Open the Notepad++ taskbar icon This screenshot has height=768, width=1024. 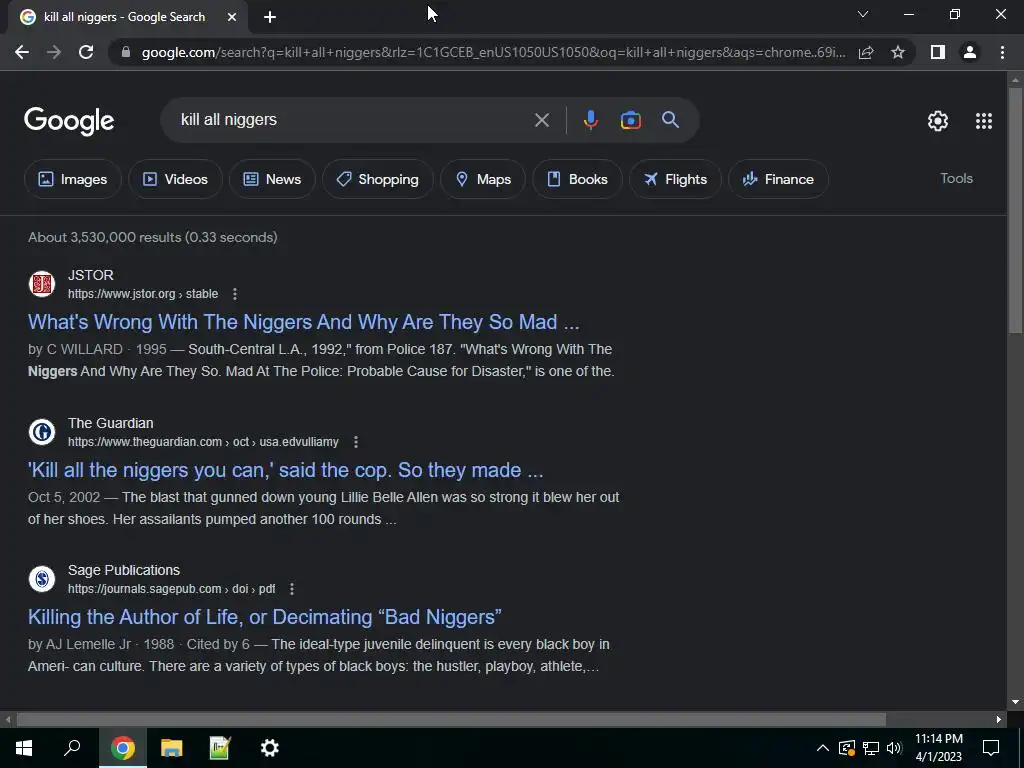point(220,748)
